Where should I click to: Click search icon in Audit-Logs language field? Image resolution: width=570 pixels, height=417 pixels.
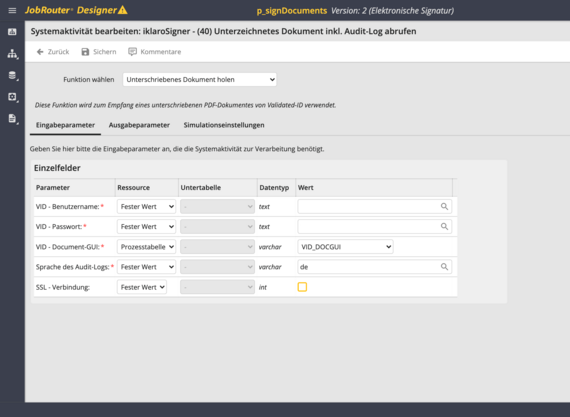click(444, 267)
